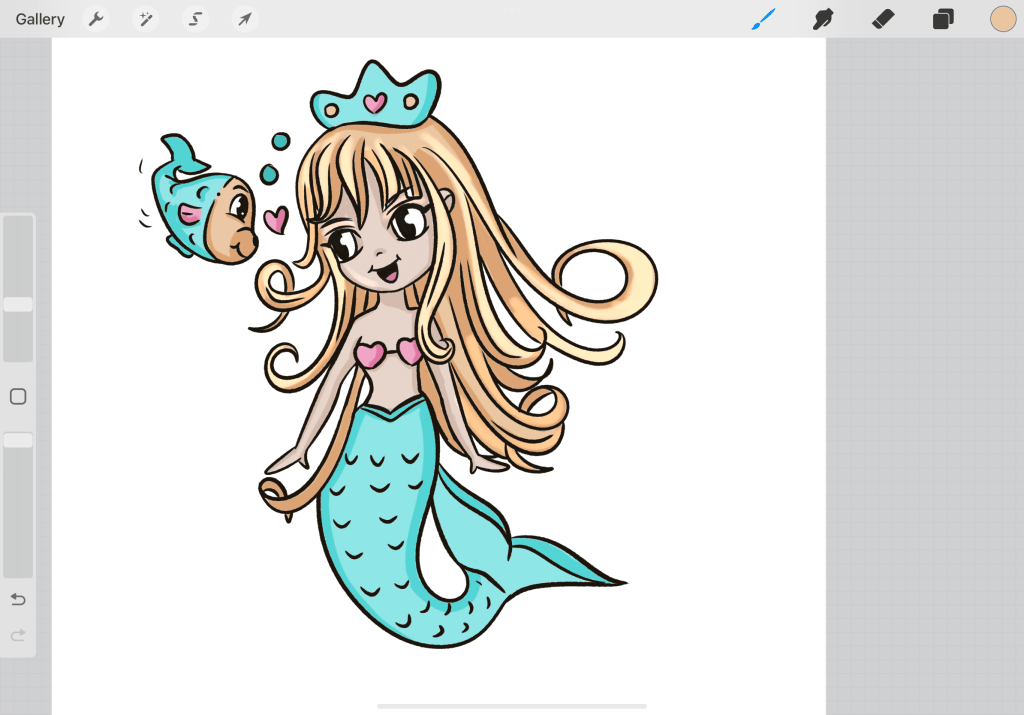Image resolution: width=1024 pixels, height=715 pixels.
Task: Activate the Selection tool
Action: [x=196, y=19]
